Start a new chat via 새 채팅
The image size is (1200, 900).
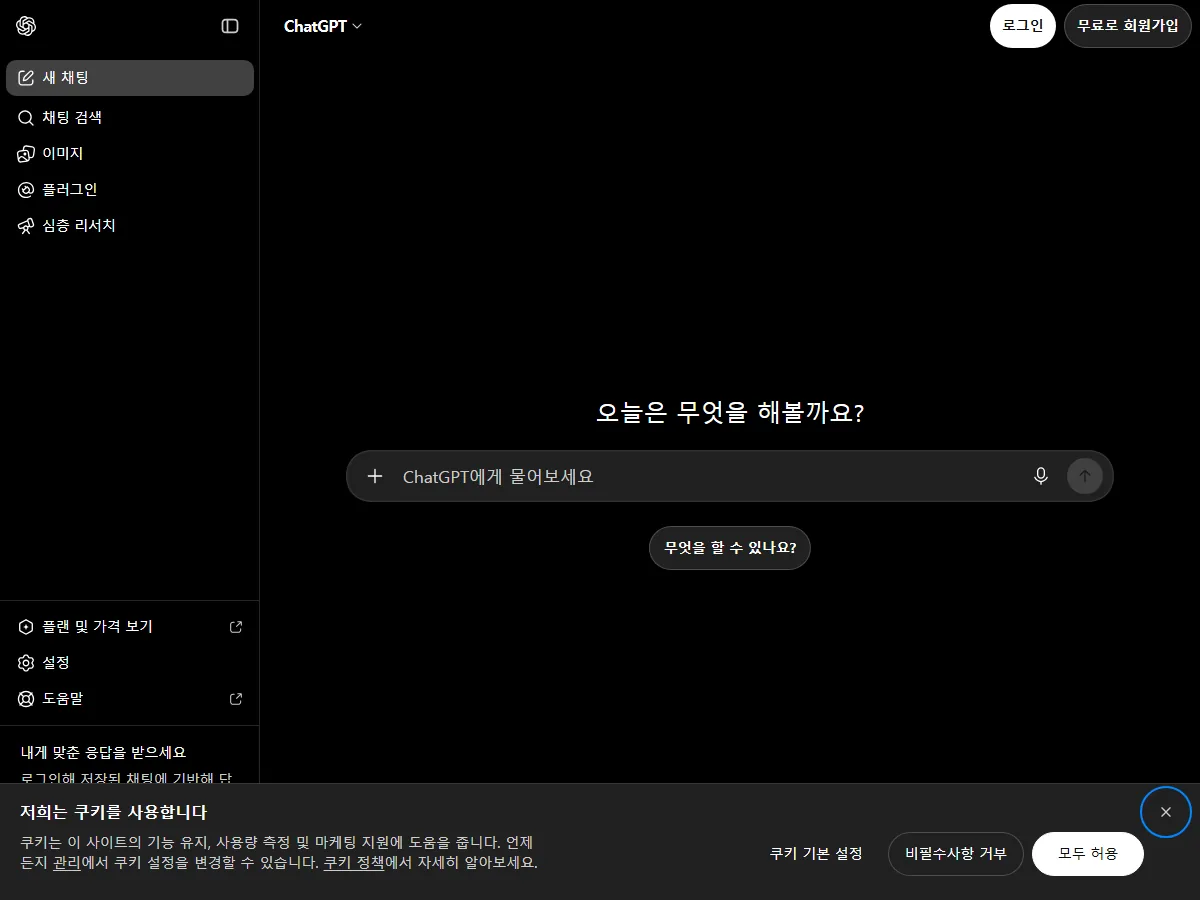tap(130, 78)
